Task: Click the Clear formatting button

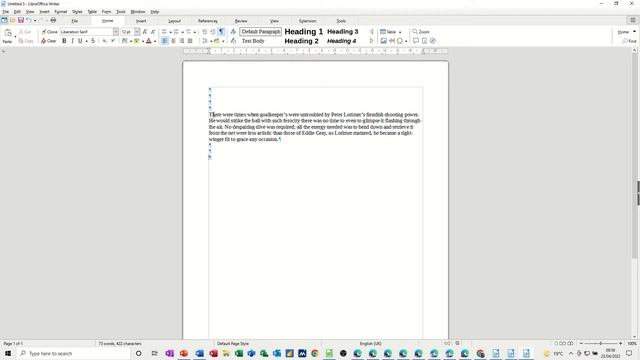Action: (49, 41)
